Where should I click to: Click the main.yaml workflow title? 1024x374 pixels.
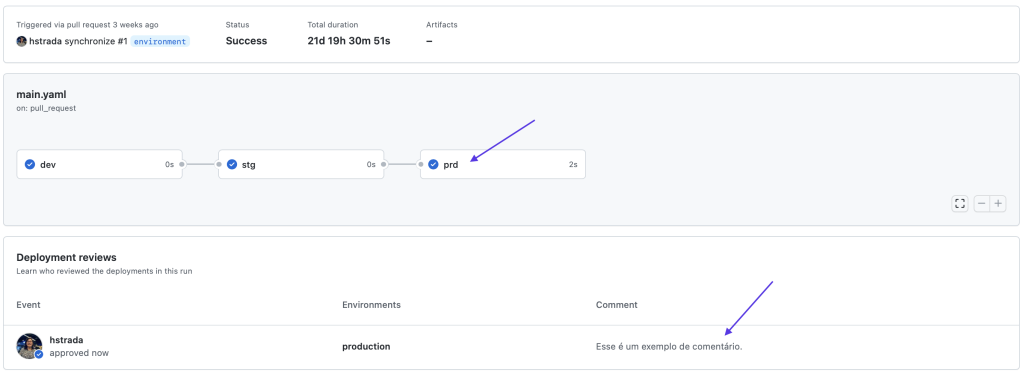[x=41, y=95]
